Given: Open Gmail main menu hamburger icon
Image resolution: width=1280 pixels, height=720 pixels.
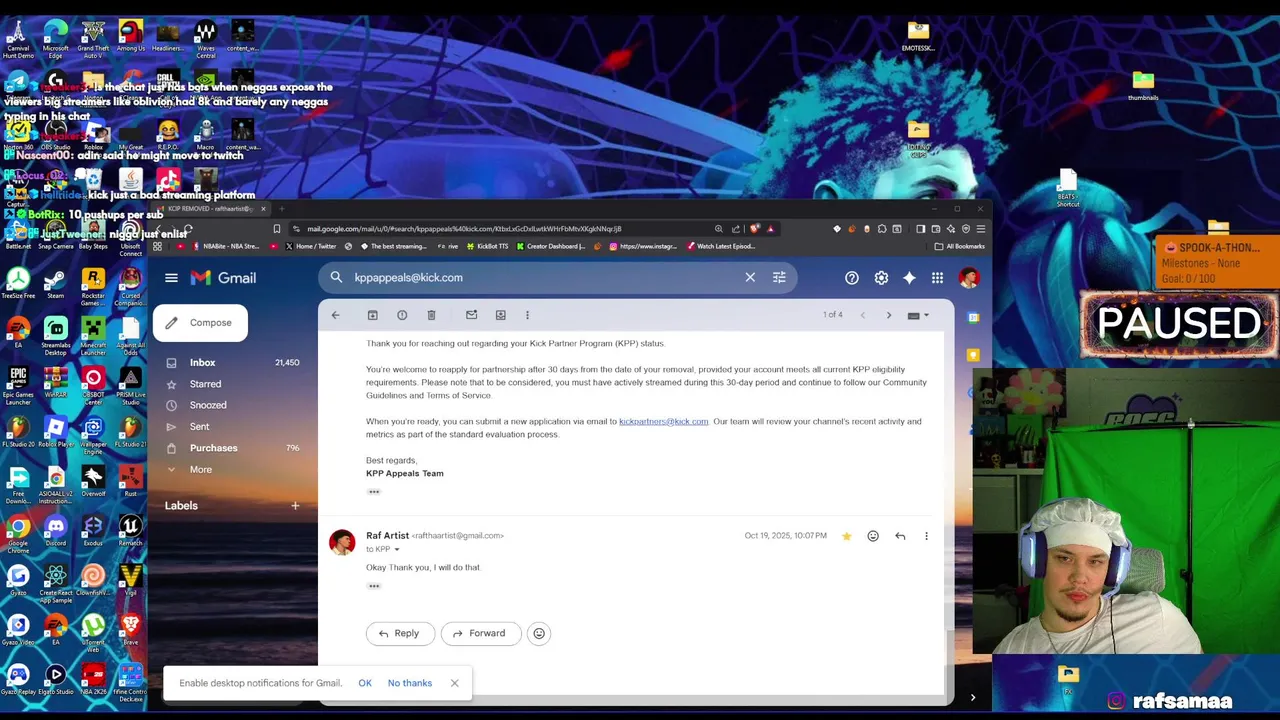Looking at the screenshot, I should pos(171,278).
